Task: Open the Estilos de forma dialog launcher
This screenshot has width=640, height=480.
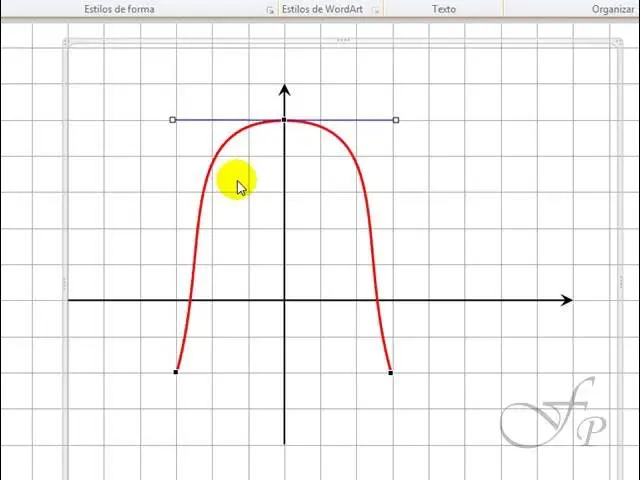Action: pyautogui.click(x=270, y=11)
